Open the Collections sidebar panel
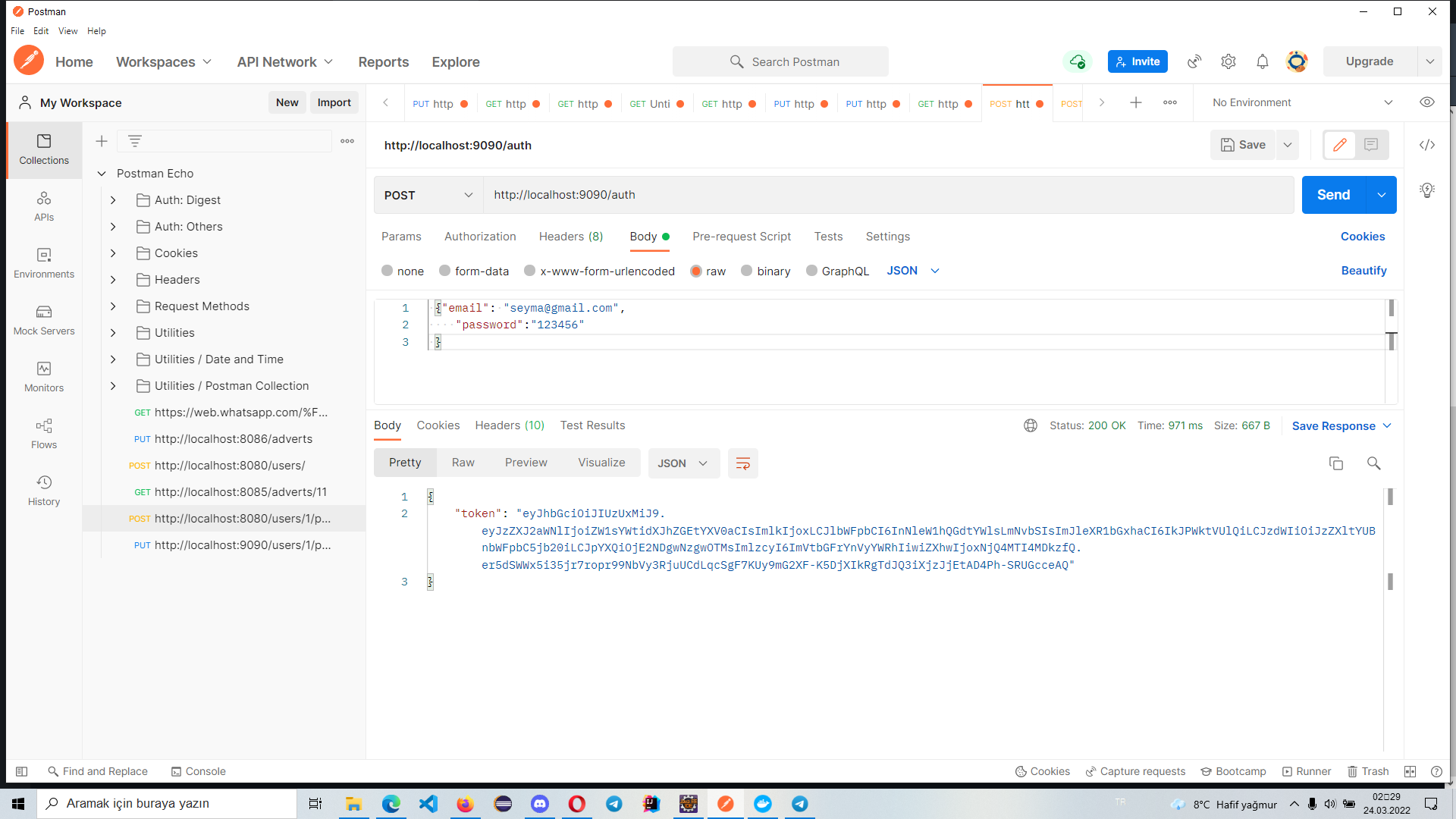This screenshot has height=819, width=1456. [43, 150]
